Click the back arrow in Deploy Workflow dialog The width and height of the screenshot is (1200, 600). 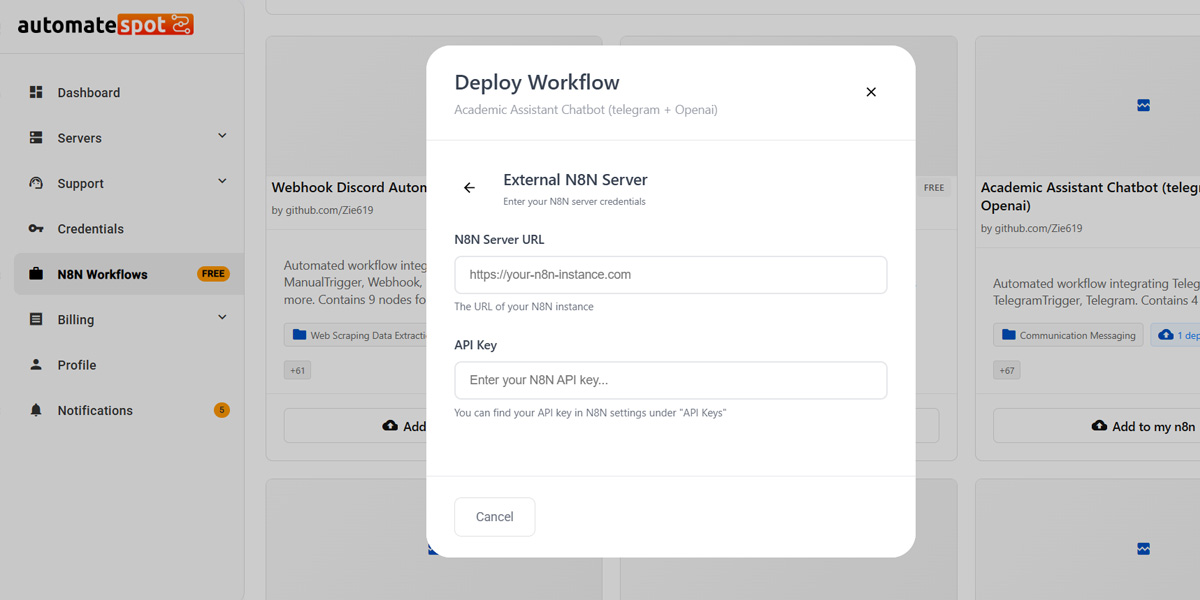(469, 188)
